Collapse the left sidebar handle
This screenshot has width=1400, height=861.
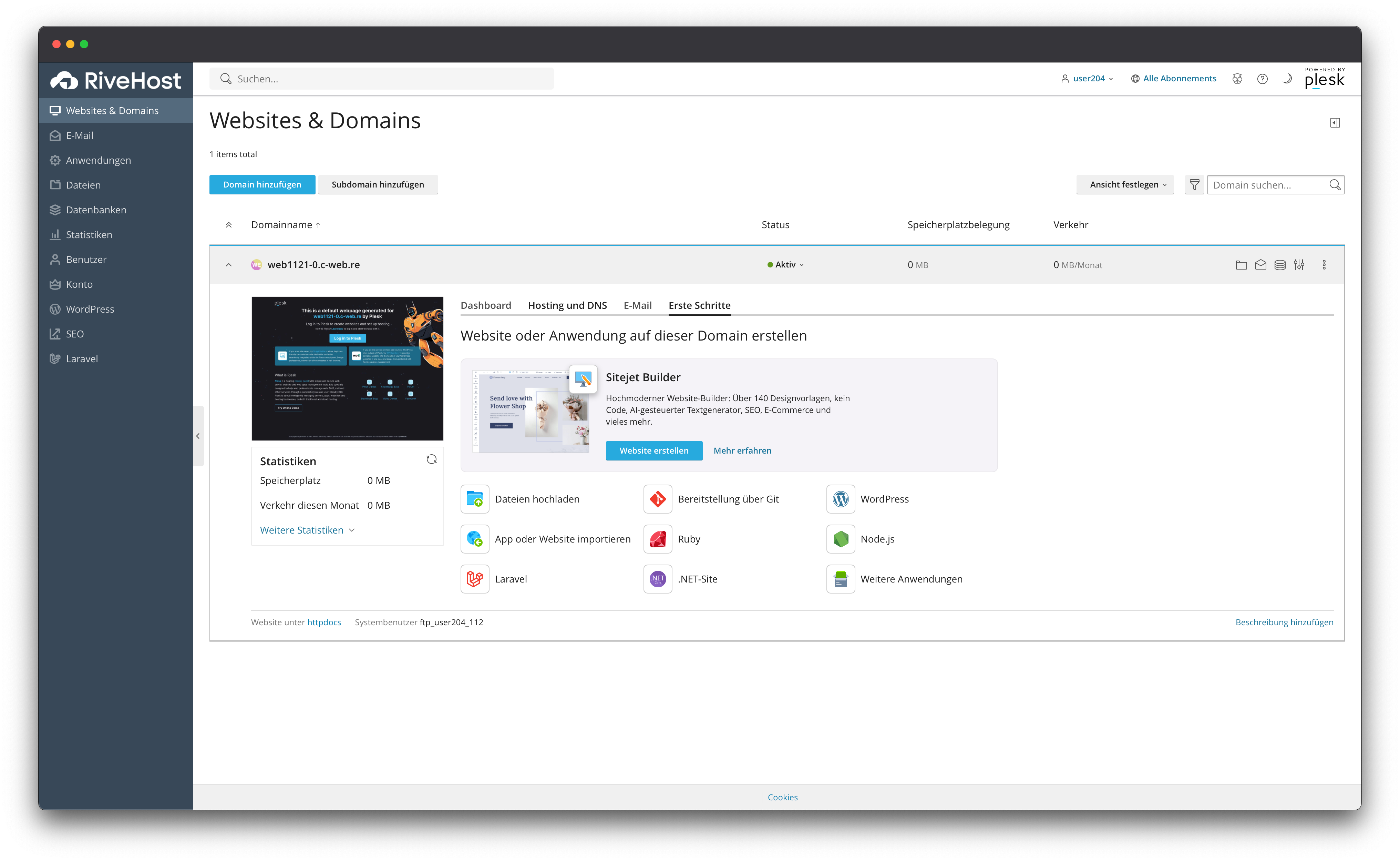(198, 436)
